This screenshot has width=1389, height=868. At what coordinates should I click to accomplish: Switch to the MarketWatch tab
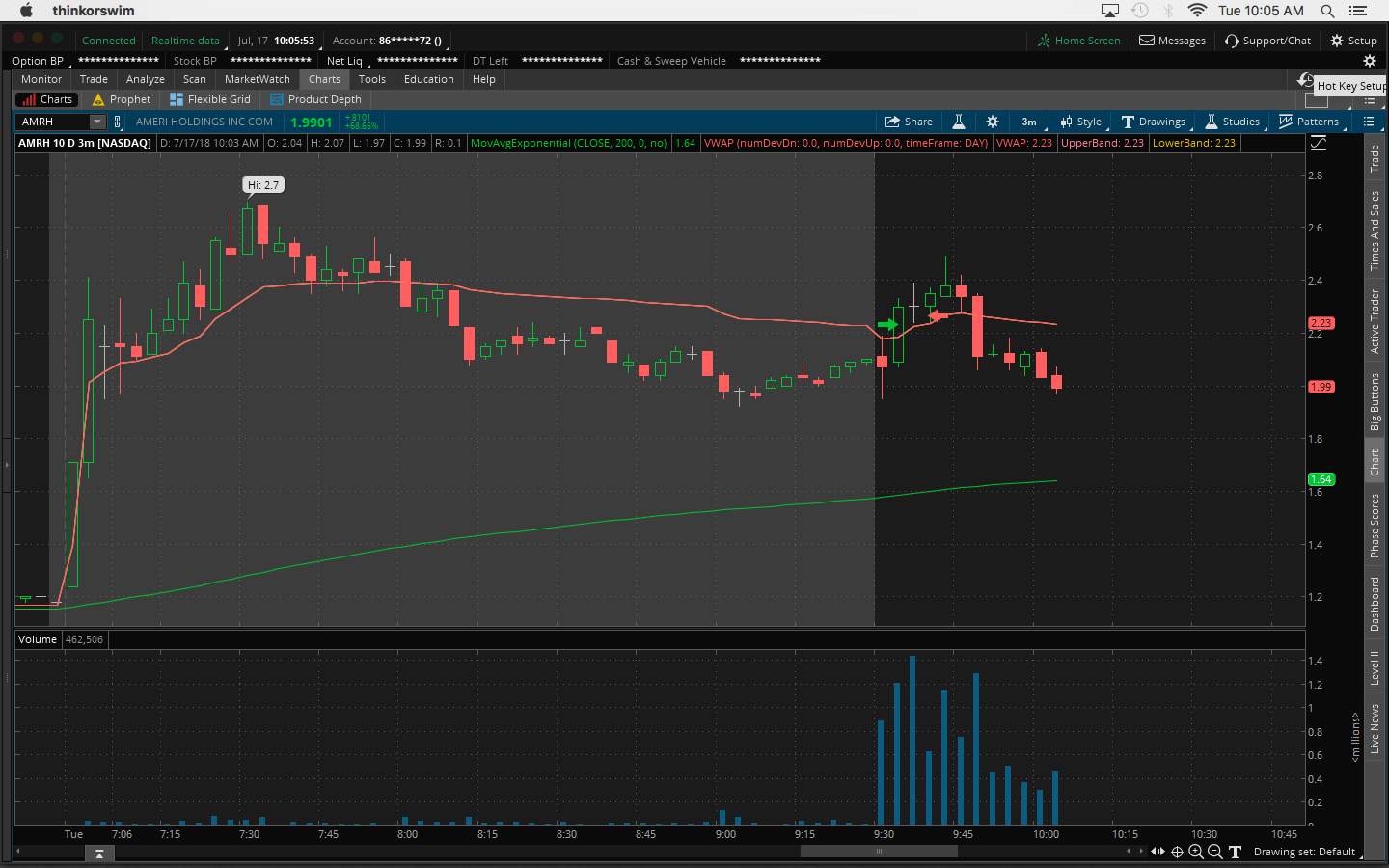coord(257,79)
